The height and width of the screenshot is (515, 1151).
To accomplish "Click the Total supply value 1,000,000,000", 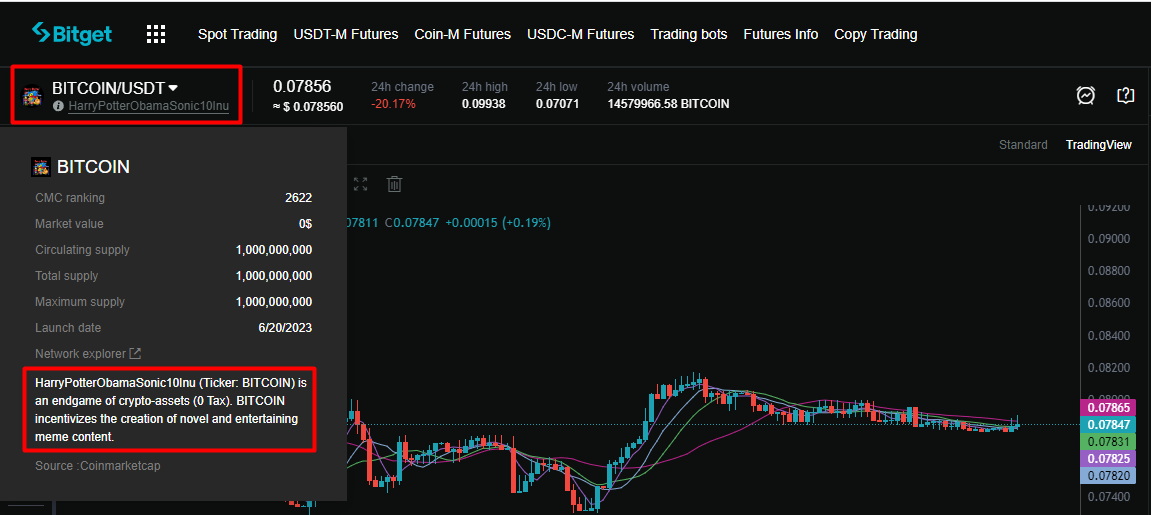I will click(x=274, y=276).
